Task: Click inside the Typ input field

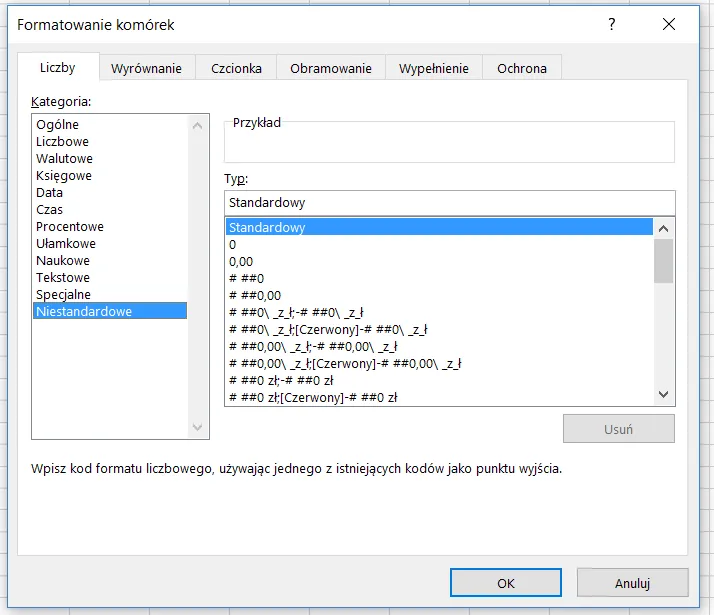Action: pyautogui.click(x=449, y=202)
